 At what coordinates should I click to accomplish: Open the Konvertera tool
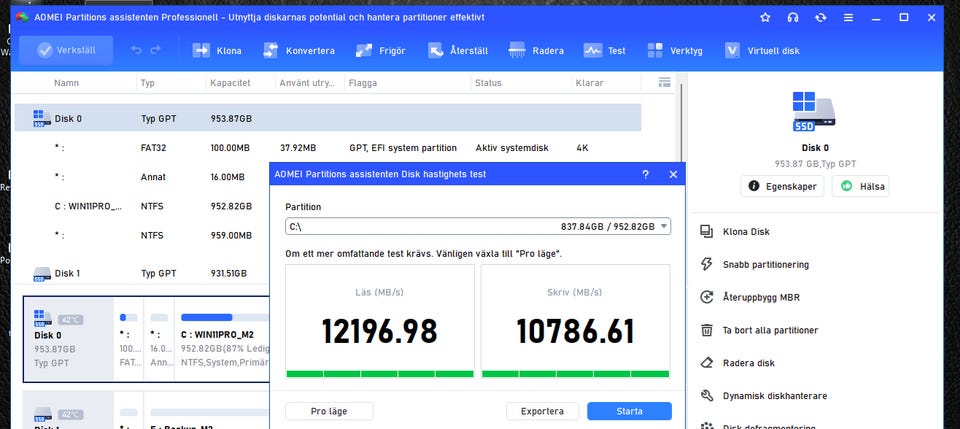[x=271, y=50]
